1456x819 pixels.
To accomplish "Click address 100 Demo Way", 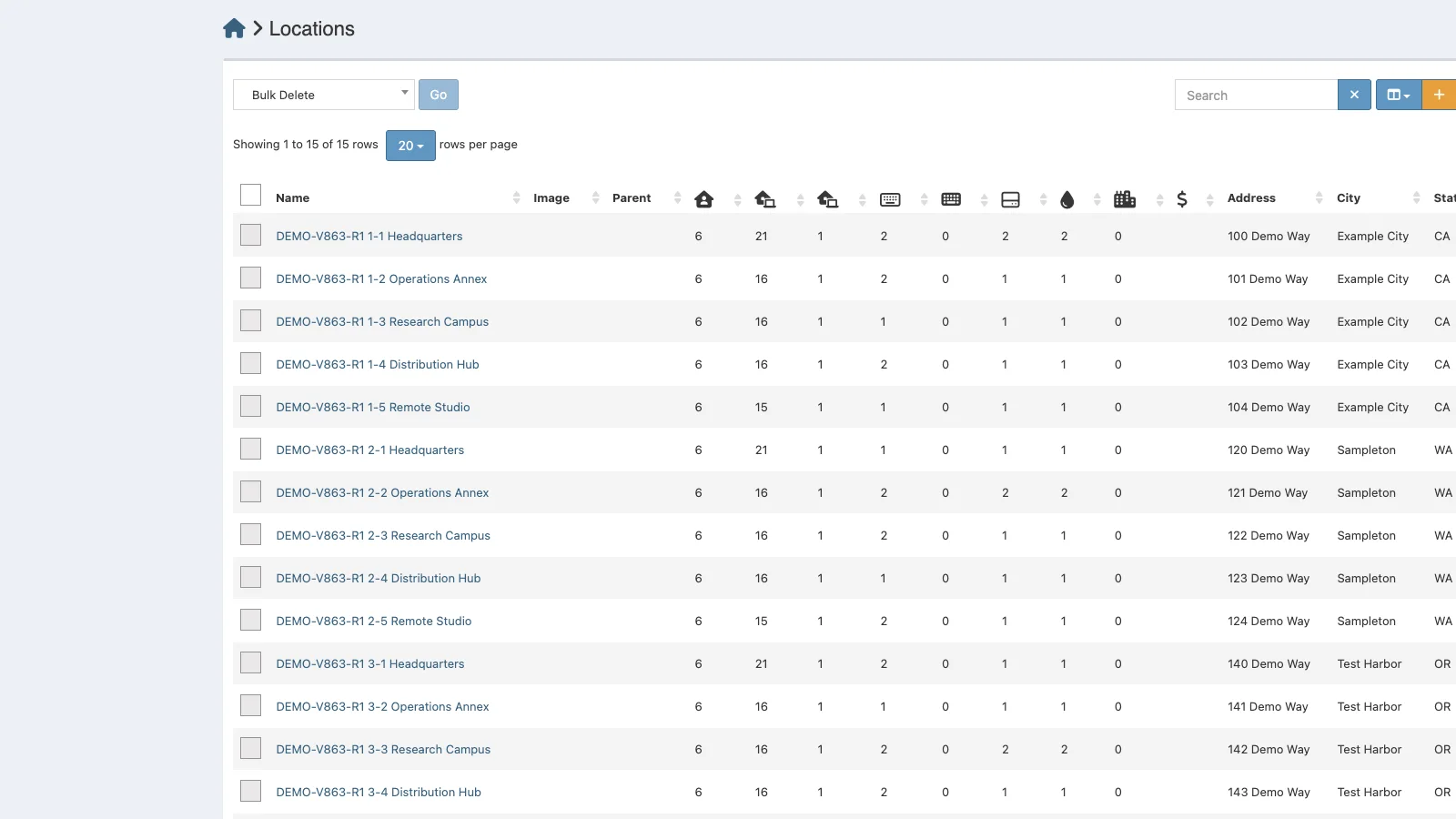I will (1269, 236).
